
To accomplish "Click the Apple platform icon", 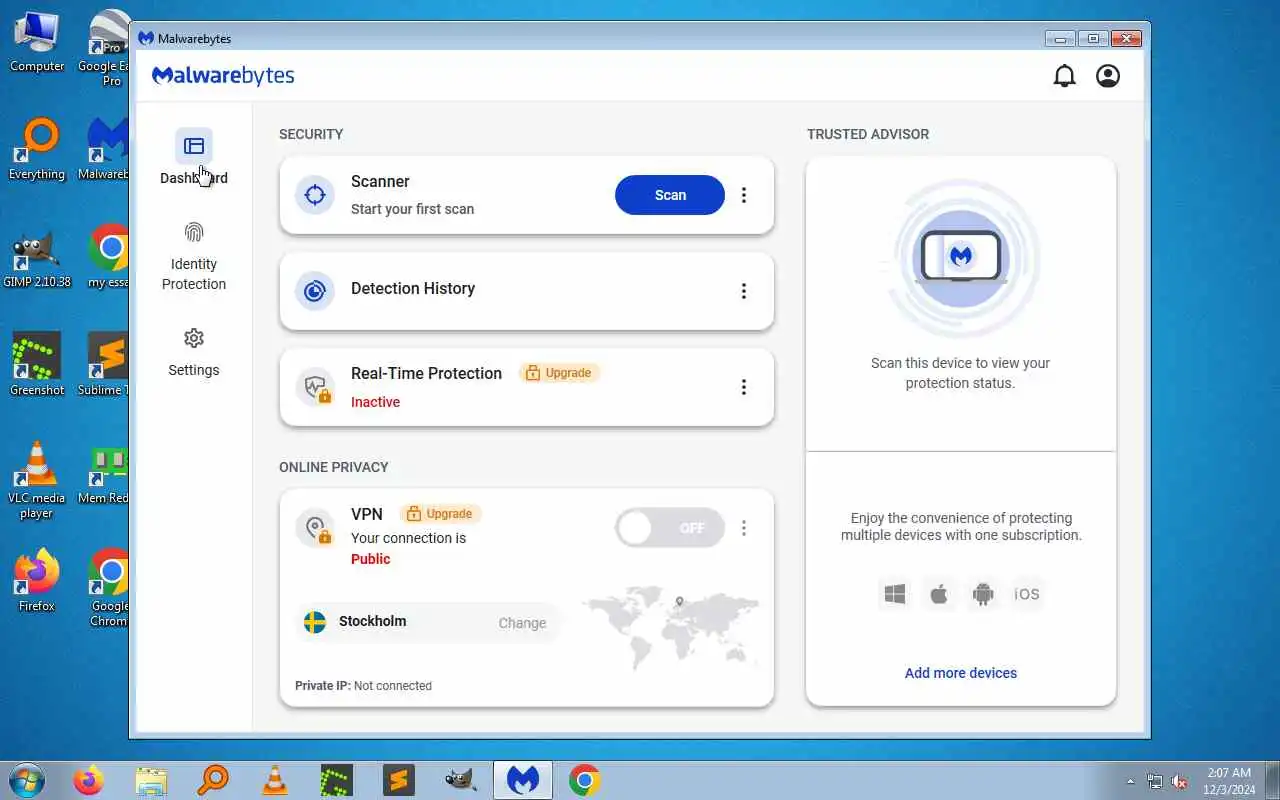I will (939, 594).
